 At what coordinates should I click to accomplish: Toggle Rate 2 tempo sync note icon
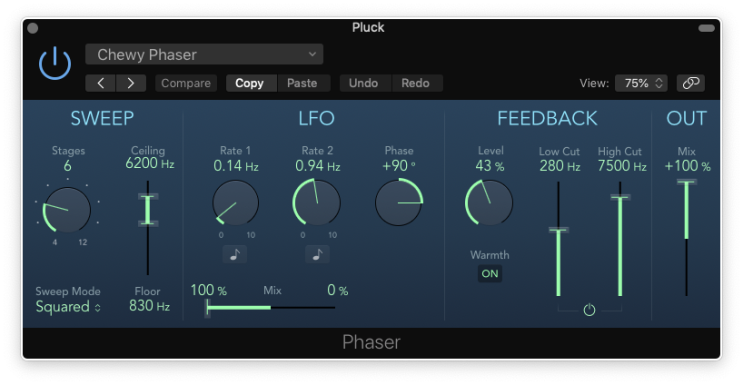tap(317, 255)
